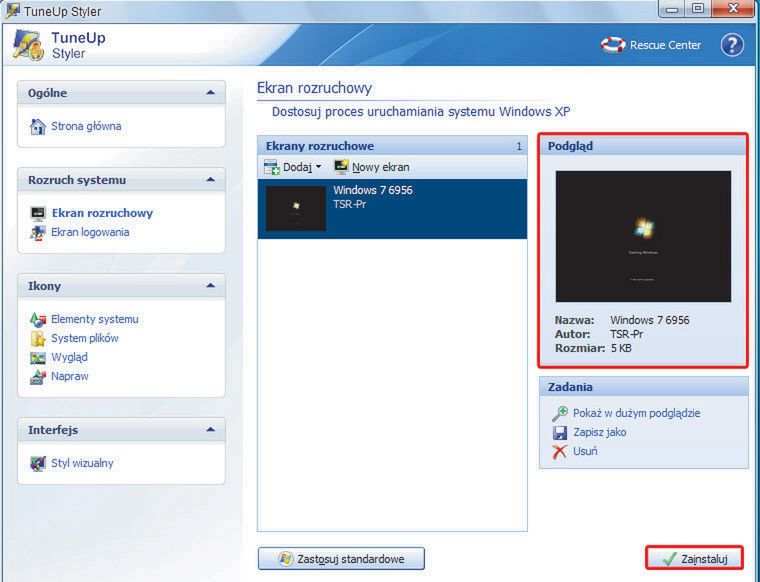Click the Dodaj add-screen icon

(x=271, y=167)
